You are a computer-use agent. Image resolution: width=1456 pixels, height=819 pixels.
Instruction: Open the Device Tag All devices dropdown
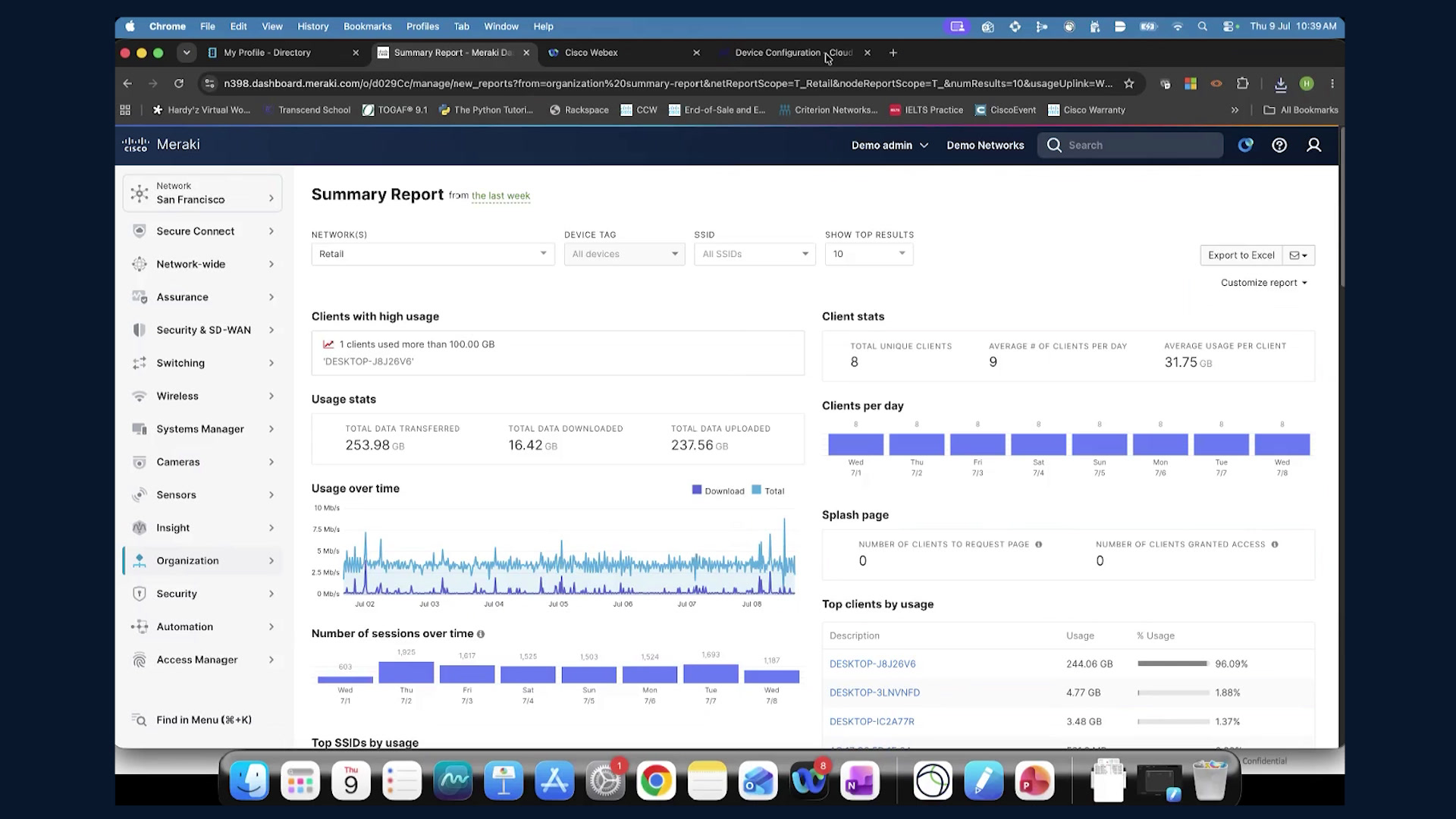pyautogui.click(x=625, y=254)
